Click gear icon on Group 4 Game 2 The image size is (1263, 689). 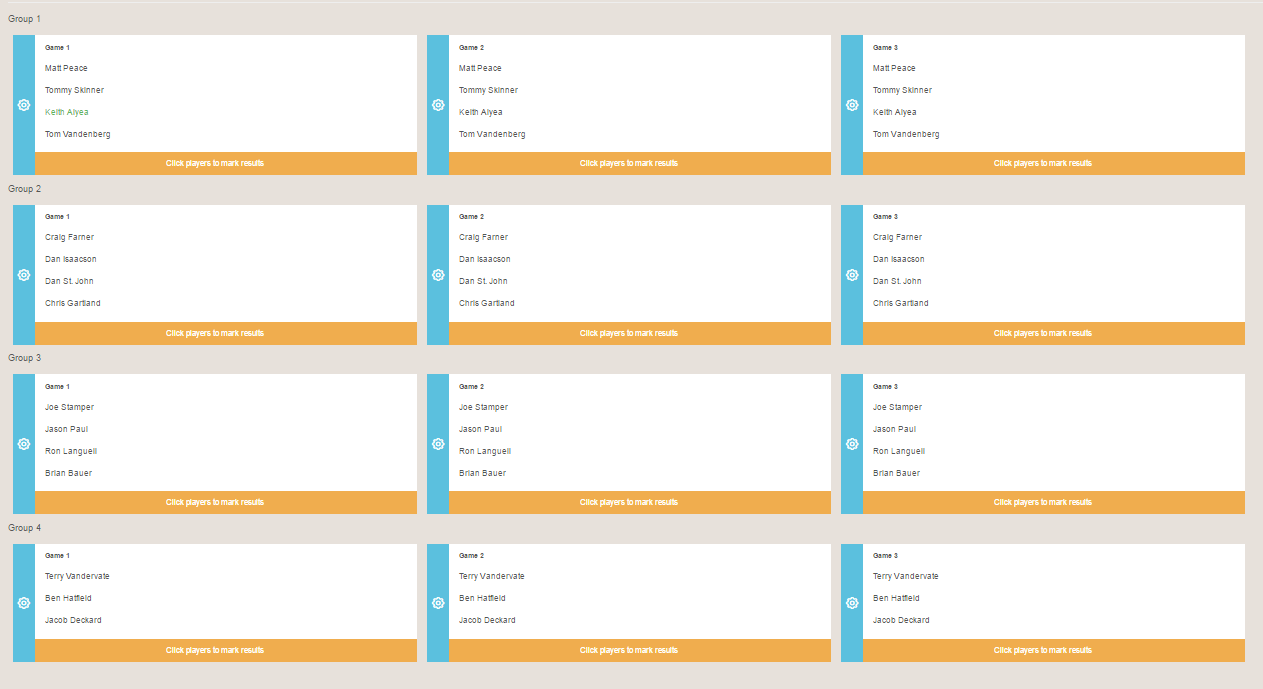pyautogui.click(x=438, y=603)
